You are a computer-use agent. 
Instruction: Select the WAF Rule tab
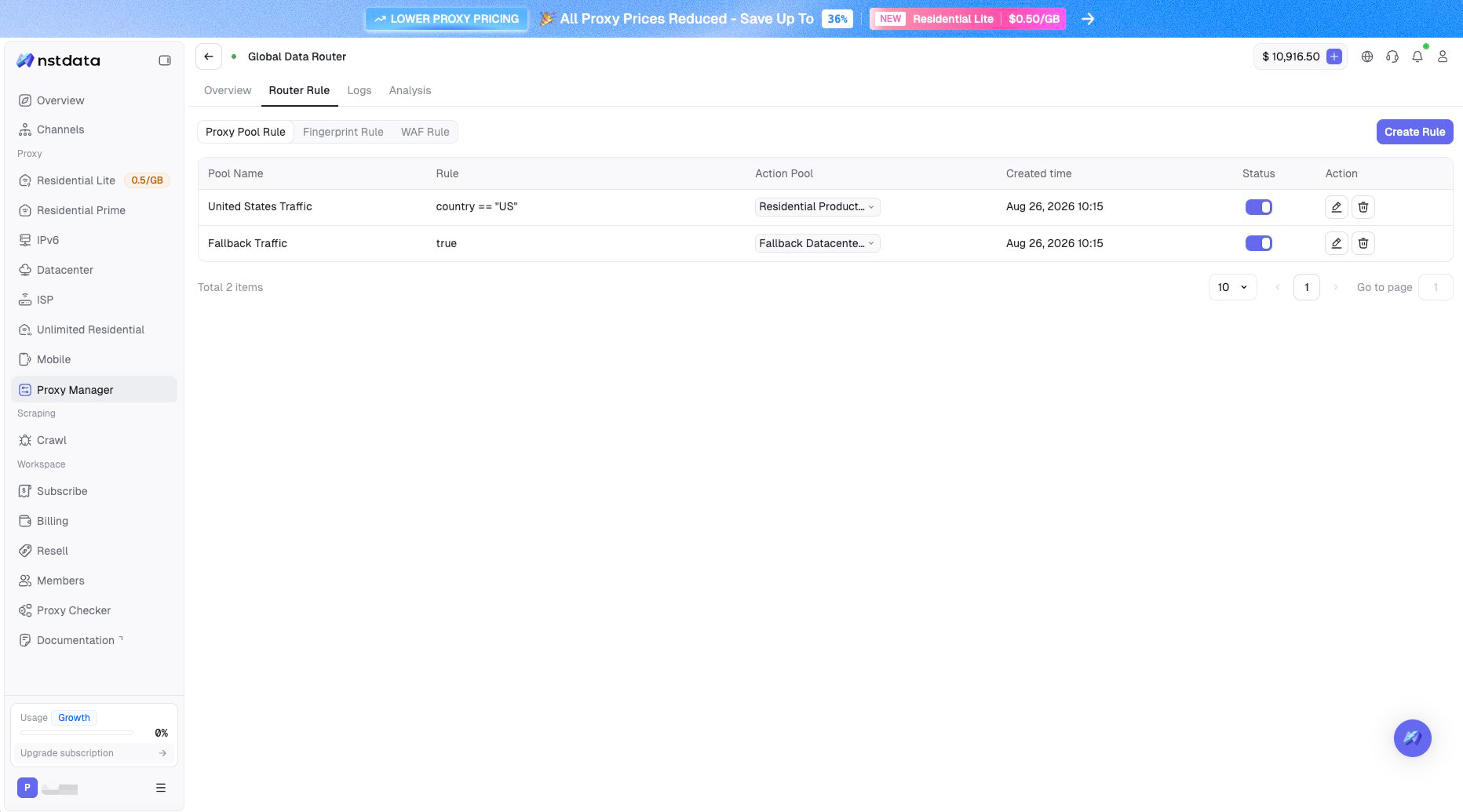[425, 132]
